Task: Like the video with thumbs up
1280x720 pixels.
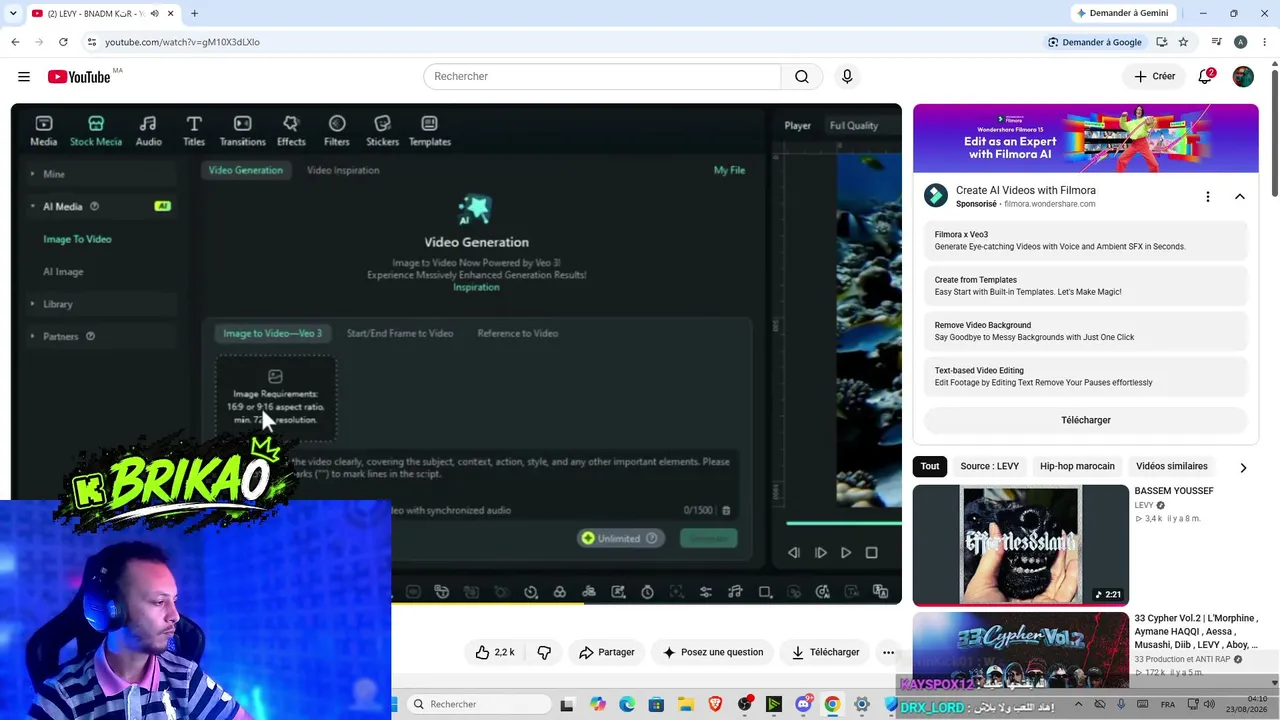Action: [495, 652]
